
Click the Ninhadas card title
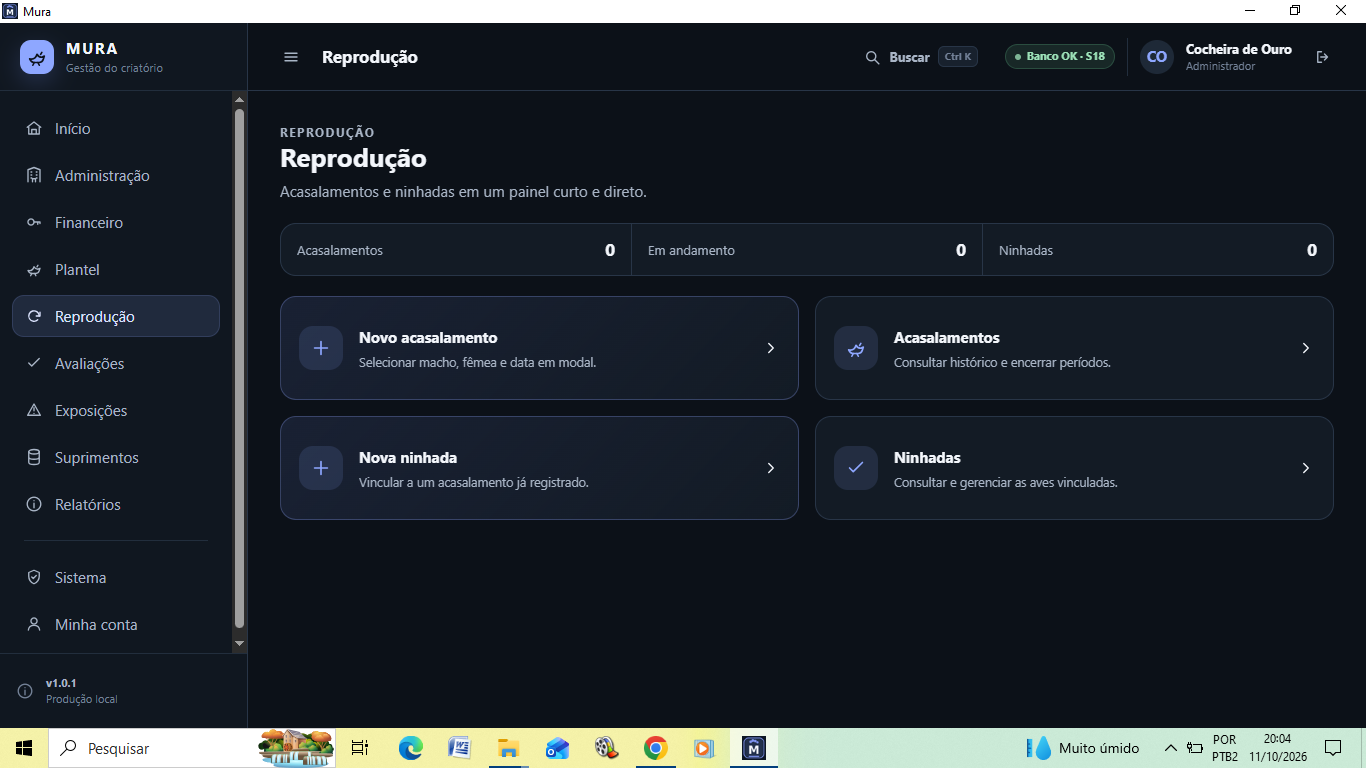(927, 458)
